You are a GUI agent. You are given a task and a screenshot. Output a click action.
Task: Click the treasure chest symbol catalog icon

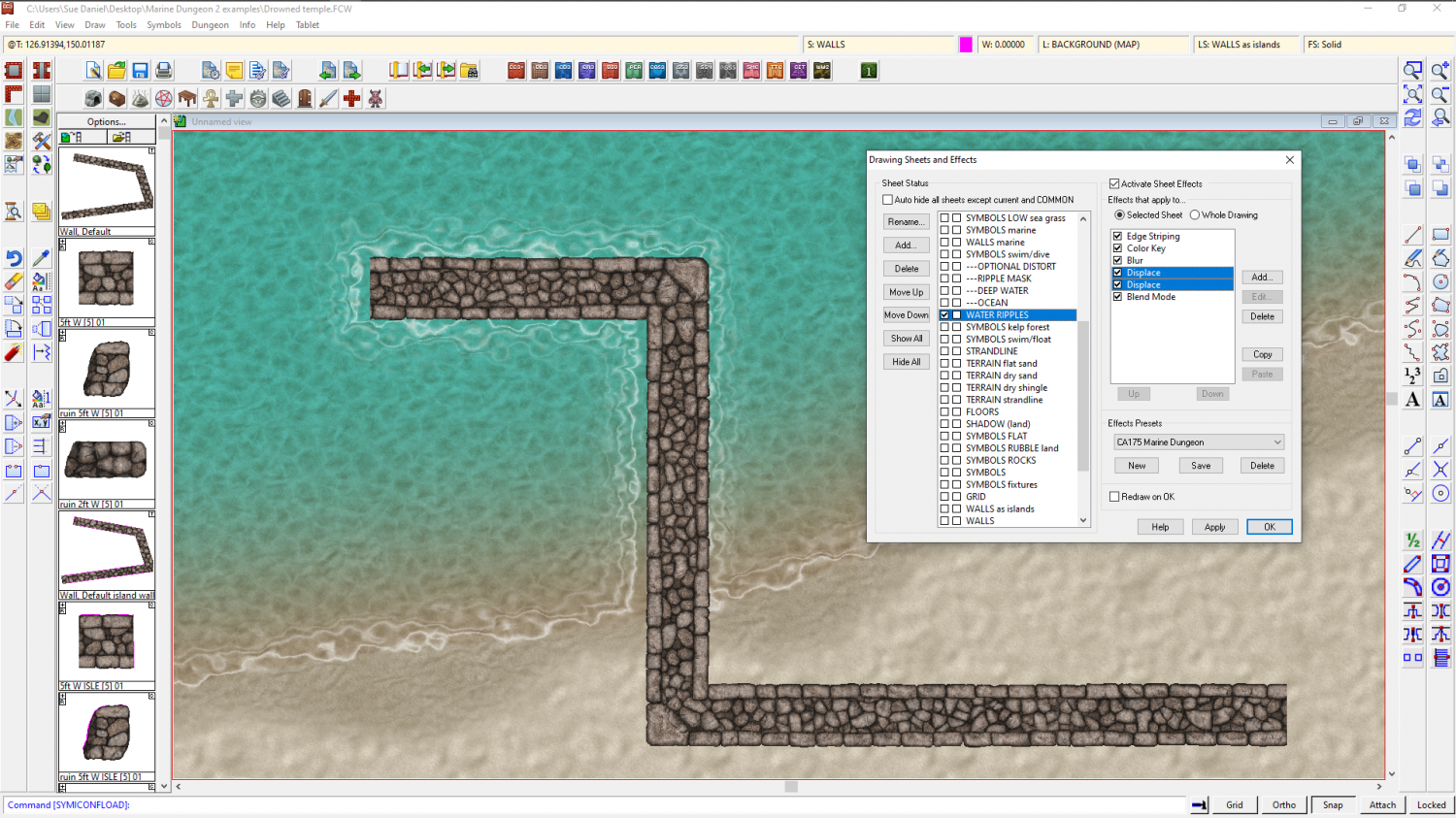(116, 98)
